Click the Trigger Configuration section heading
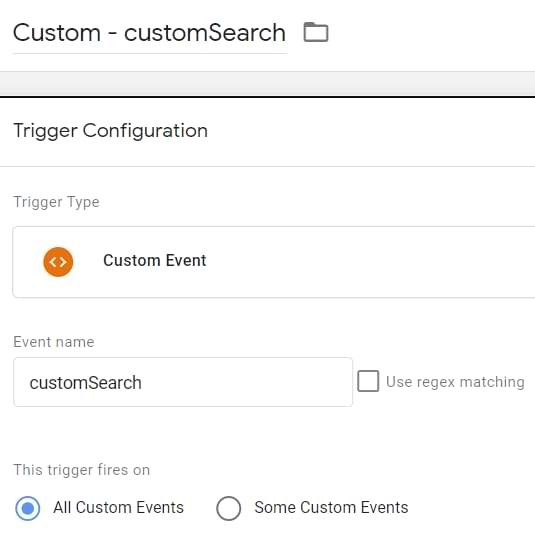The image size is (535, 553). [x=110, y=130]
